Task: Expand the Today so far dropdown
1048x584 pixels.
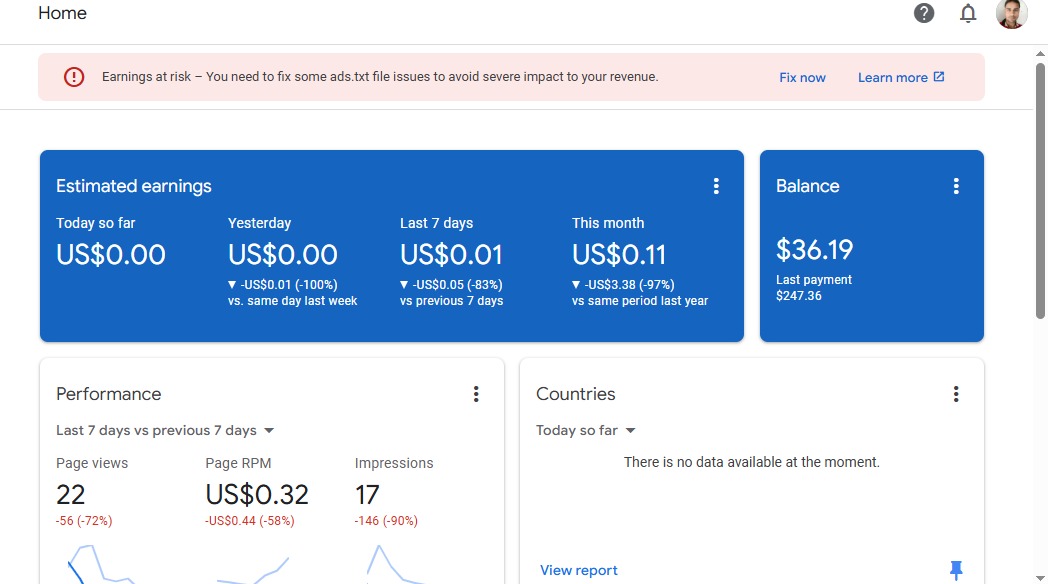Action: tap(585, 430)
